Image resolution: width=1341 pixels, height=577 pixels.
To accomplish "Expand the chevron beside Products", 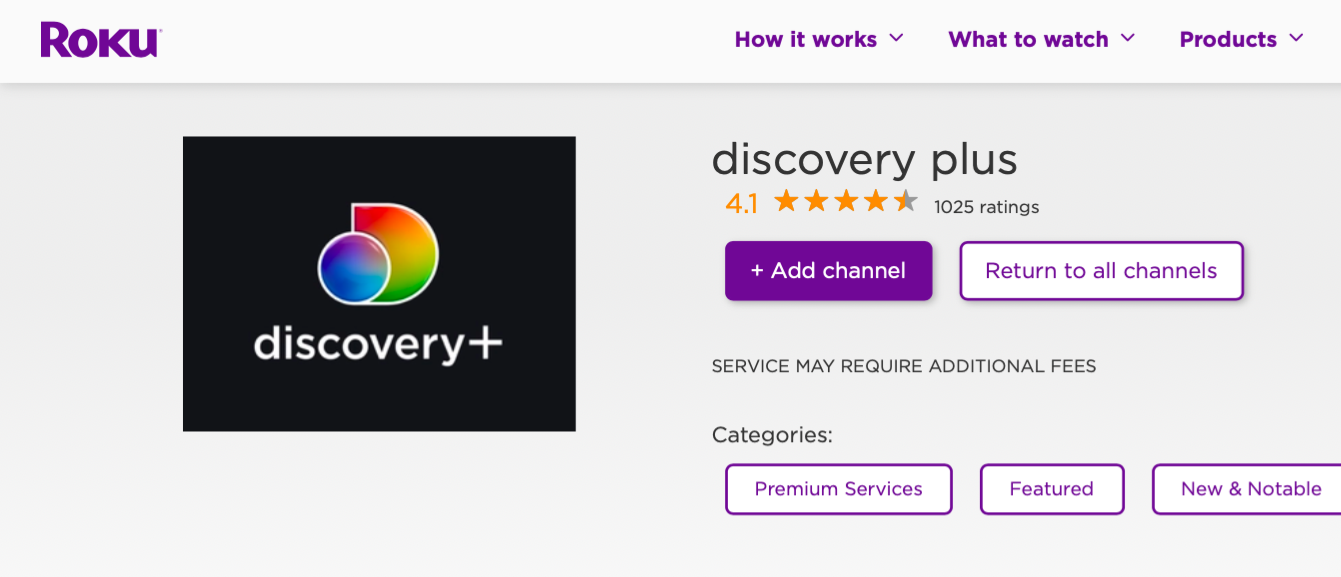I will pos(1297,38).
